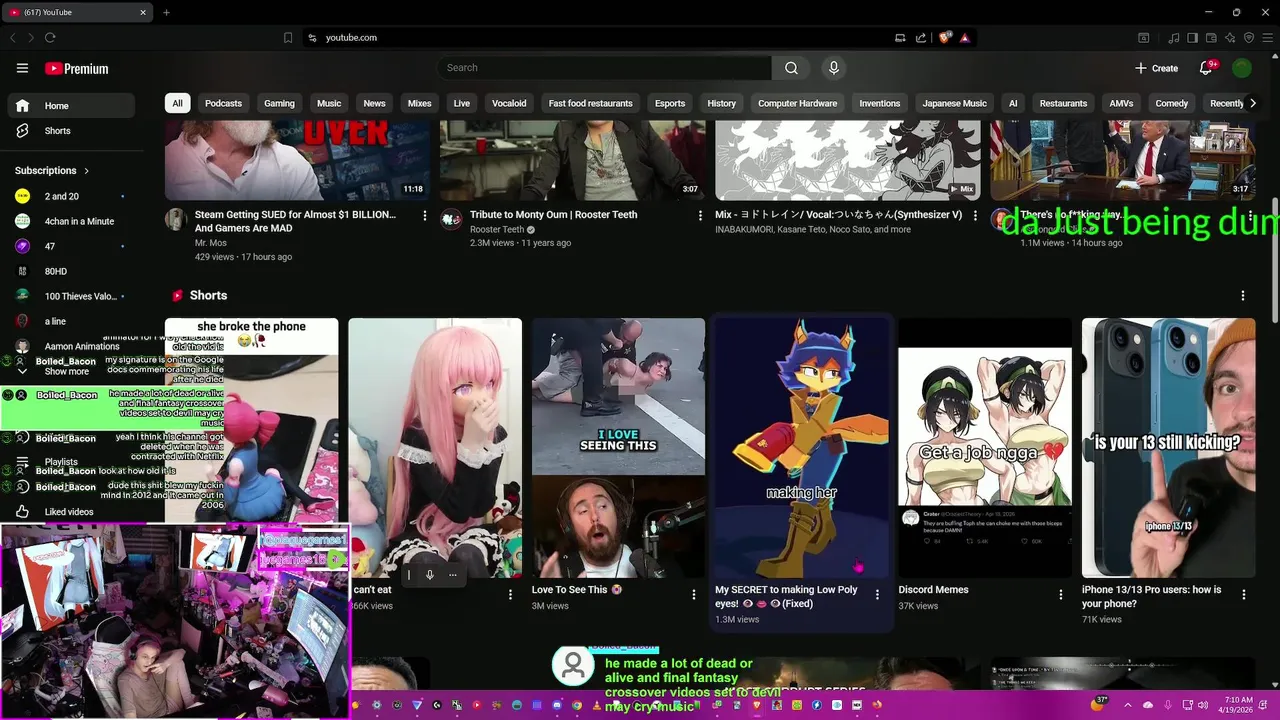Open the notifications bell

pyautogui.click(x=1206, y=68)
